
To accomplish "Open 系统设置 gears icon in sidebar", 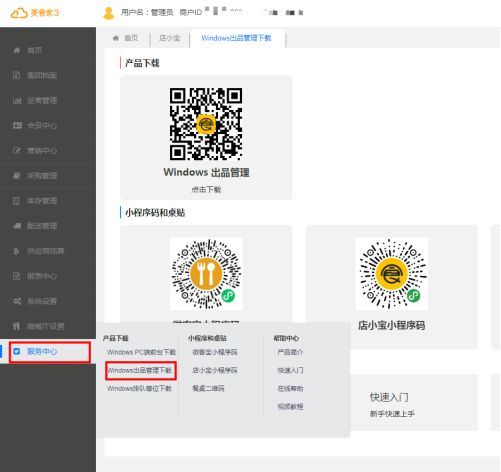I will point(17,301).
